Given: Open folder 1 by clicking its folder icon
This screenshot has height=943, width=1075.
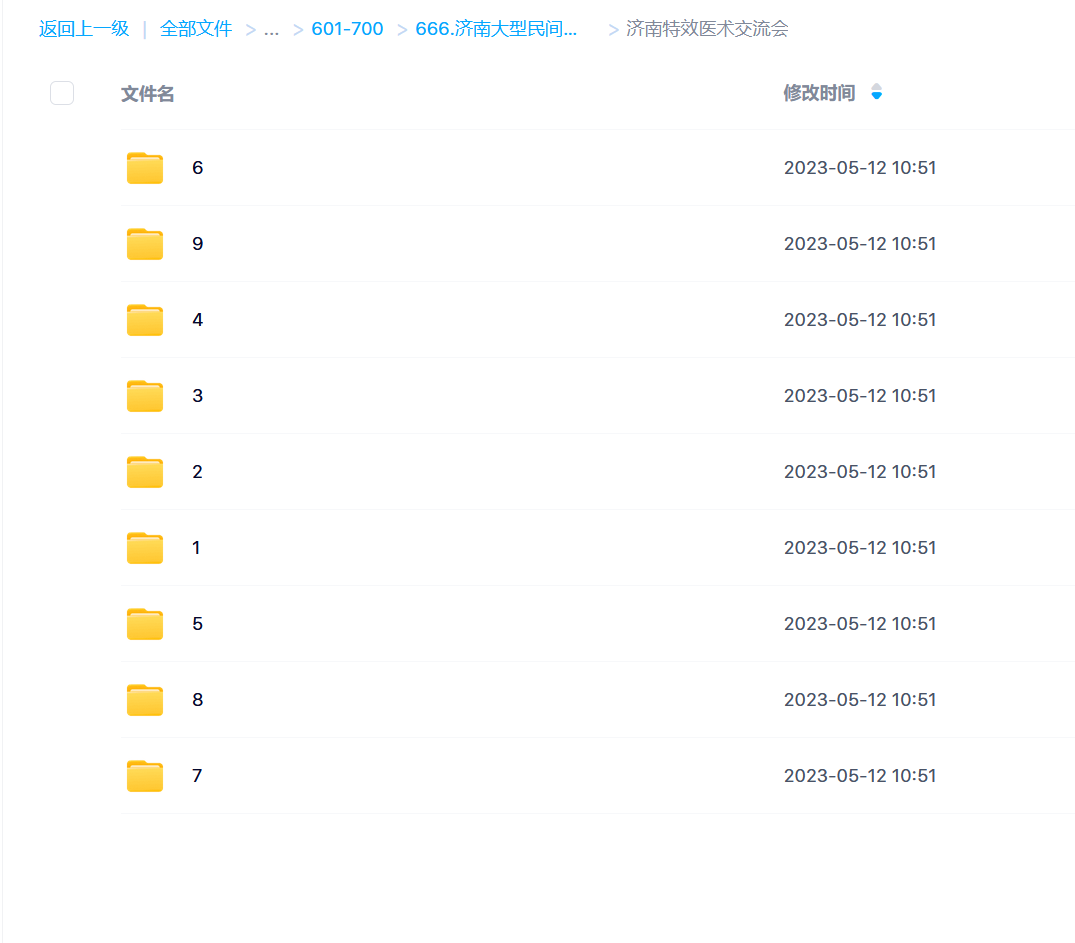Looking at the screenshot, I should coord(144,547).
